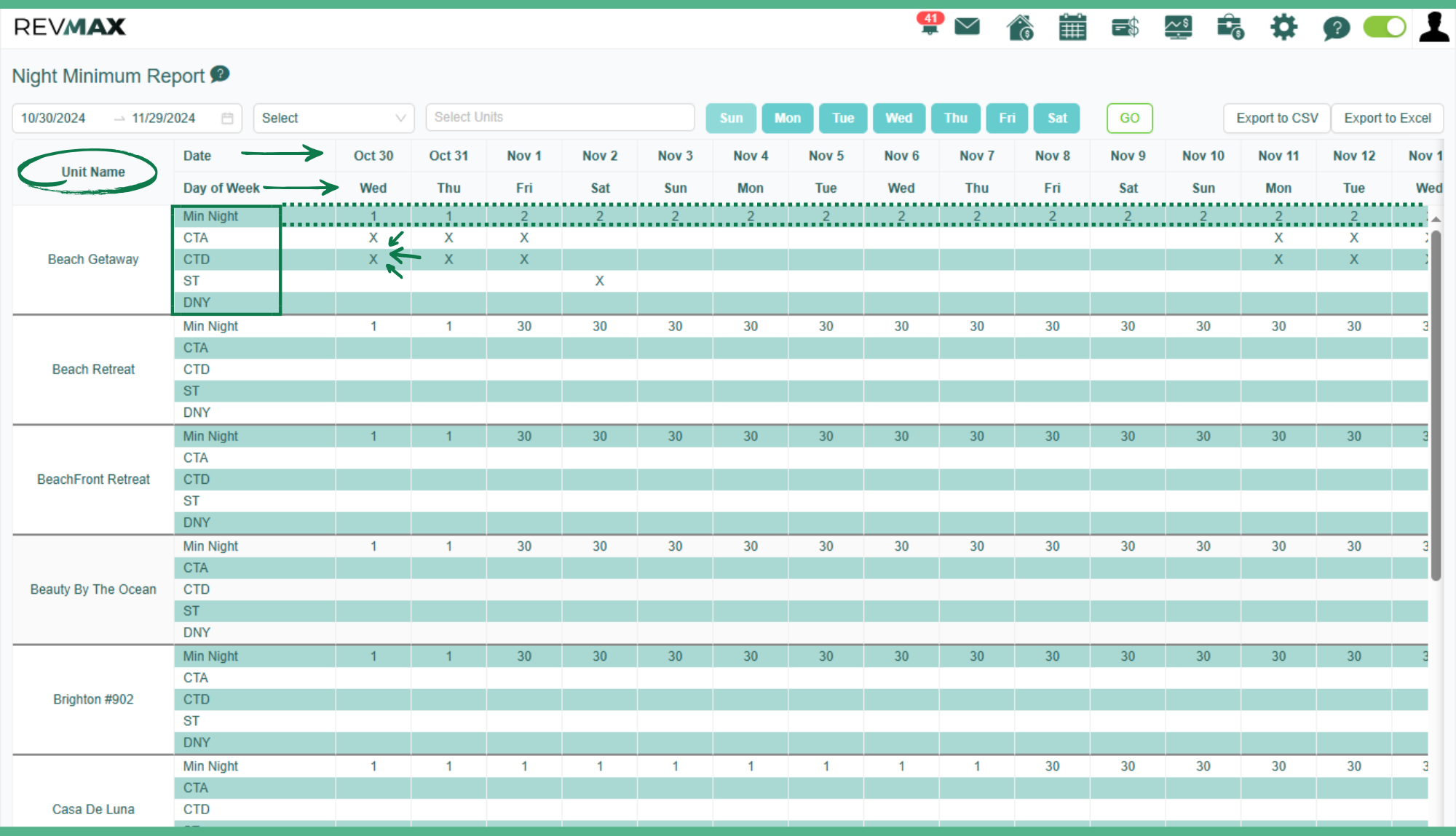Switch off the green header toggle
Viewport: 1456px width, 836px height.
point(1385,28)
